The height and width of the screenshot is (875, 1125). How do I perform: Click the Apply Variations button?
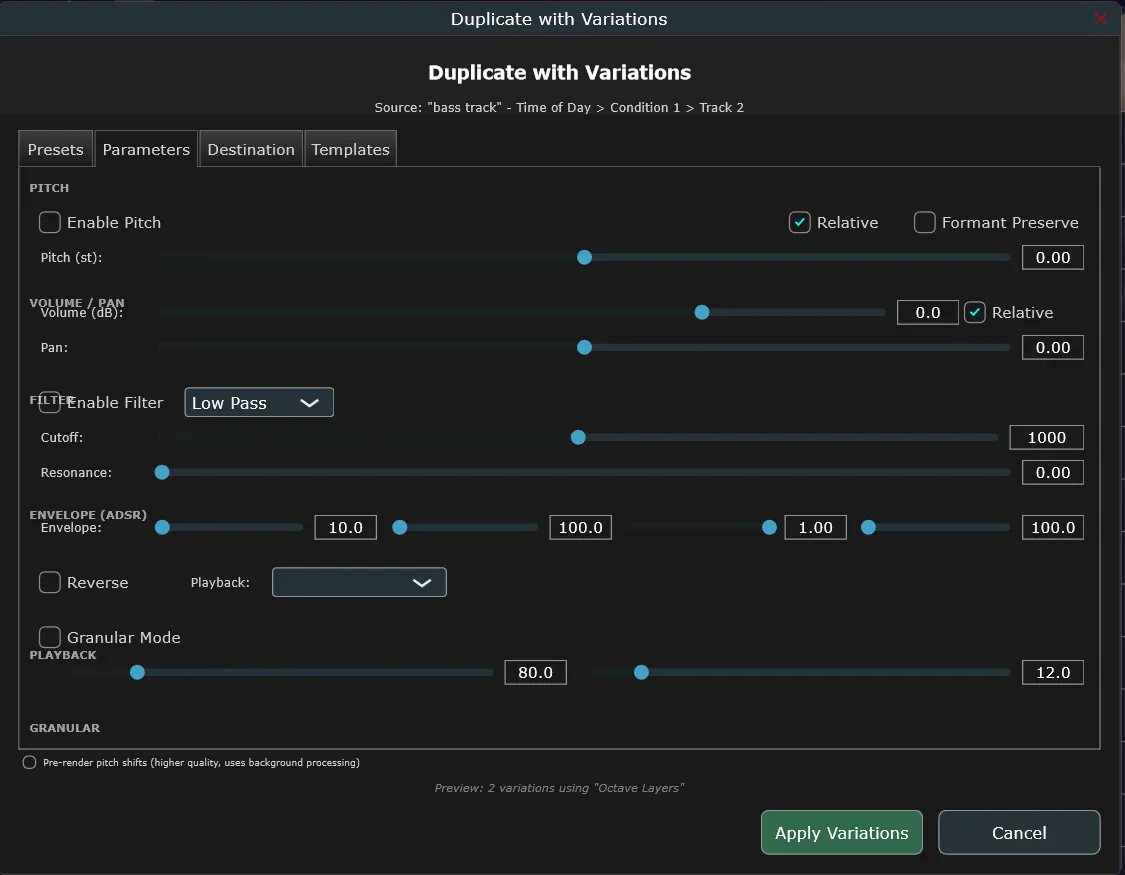tap(841, 832)
